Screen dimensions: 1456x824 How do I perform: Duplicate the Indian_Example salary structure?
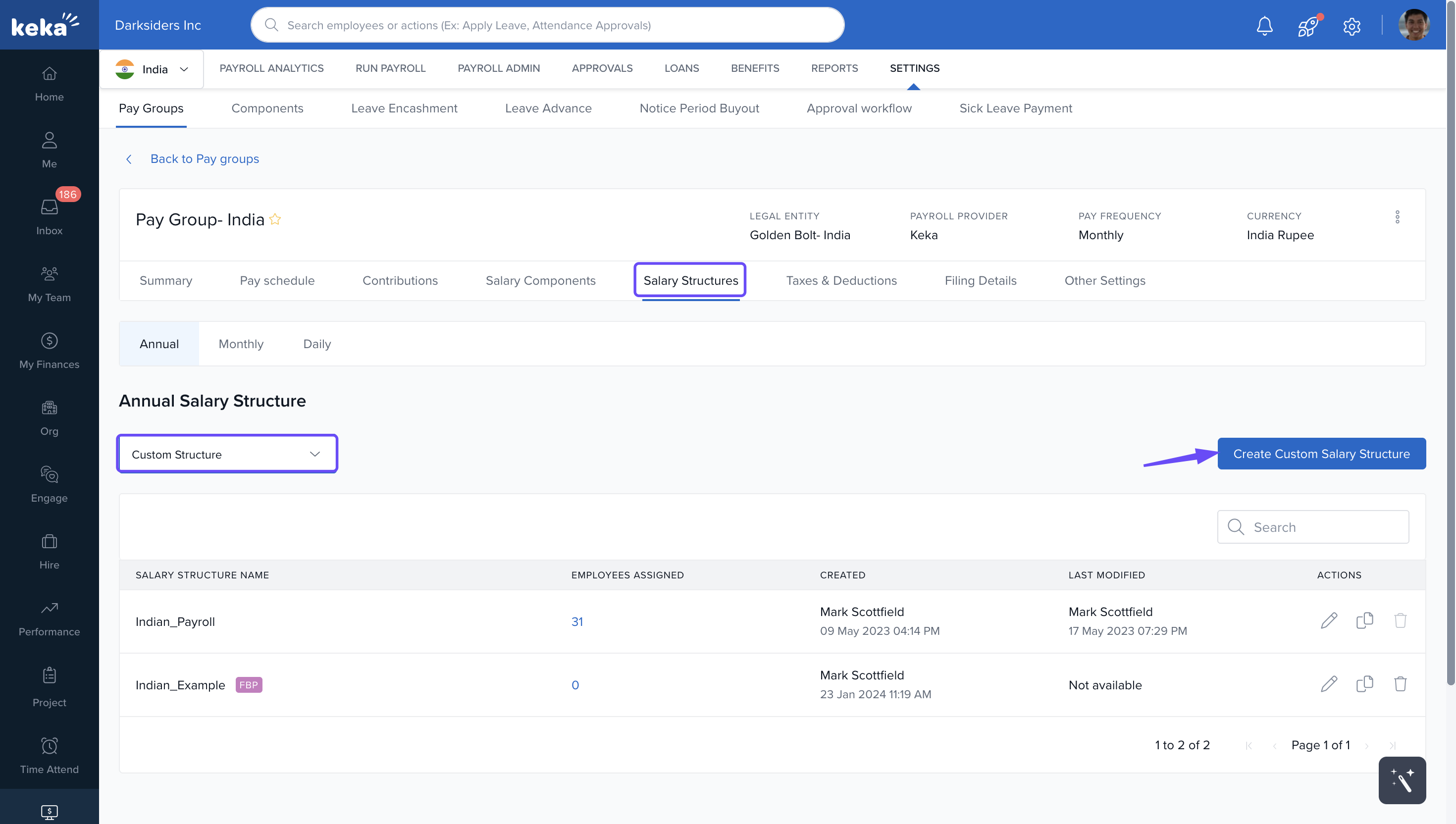click(1364, 684)
